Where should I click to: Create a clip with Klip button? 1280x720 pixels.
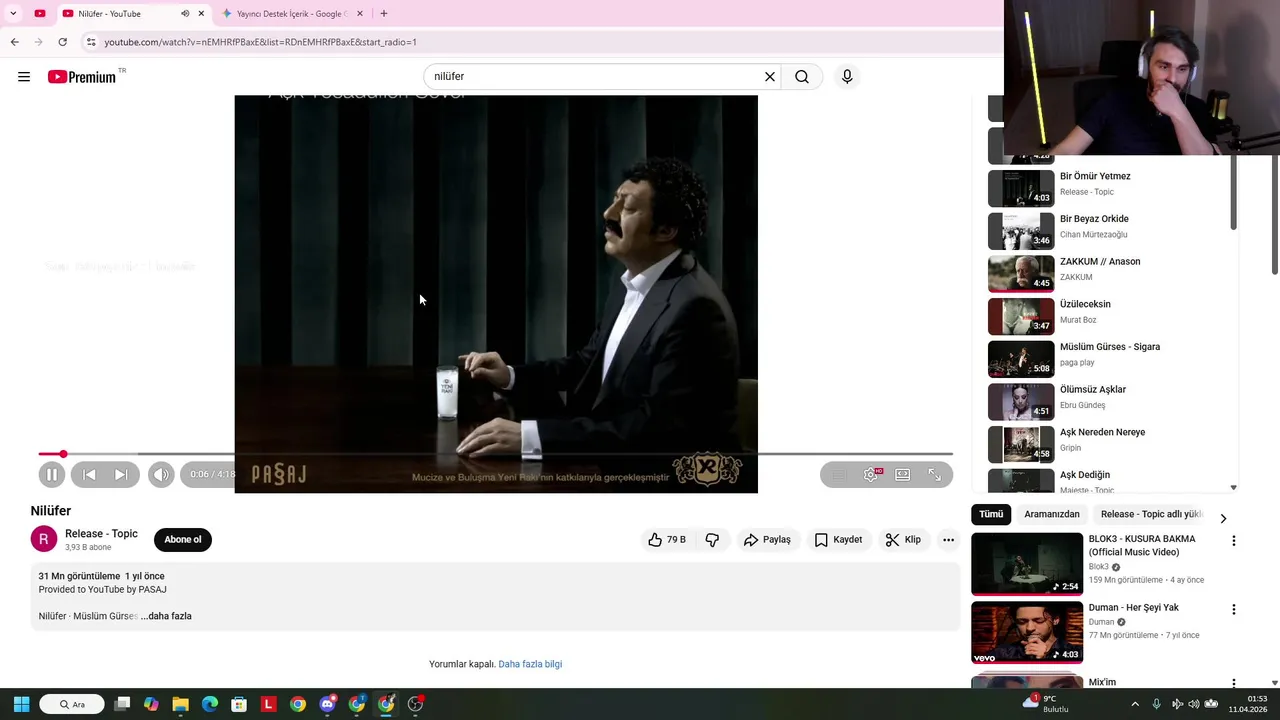903,540
